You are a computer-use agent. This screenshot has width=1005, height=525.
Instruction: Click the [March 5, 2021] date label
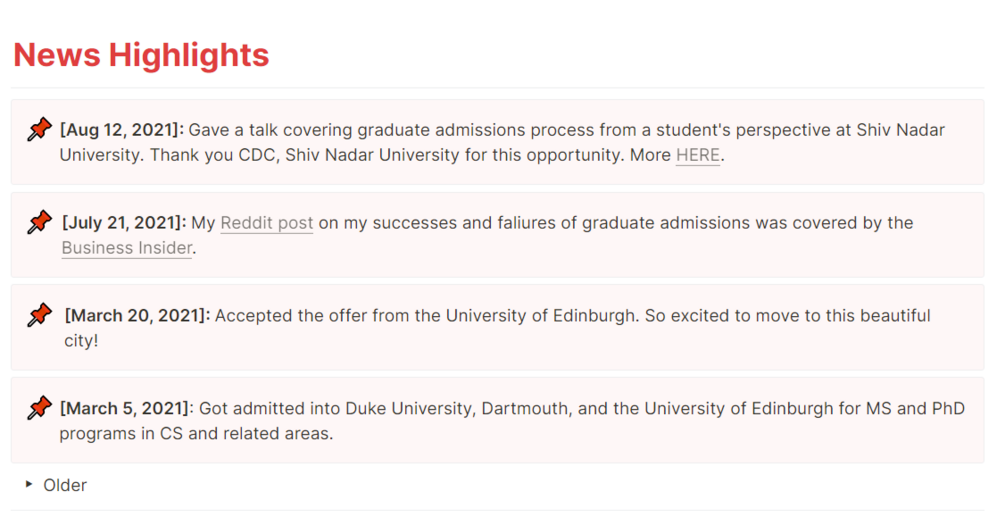[125, 408]
